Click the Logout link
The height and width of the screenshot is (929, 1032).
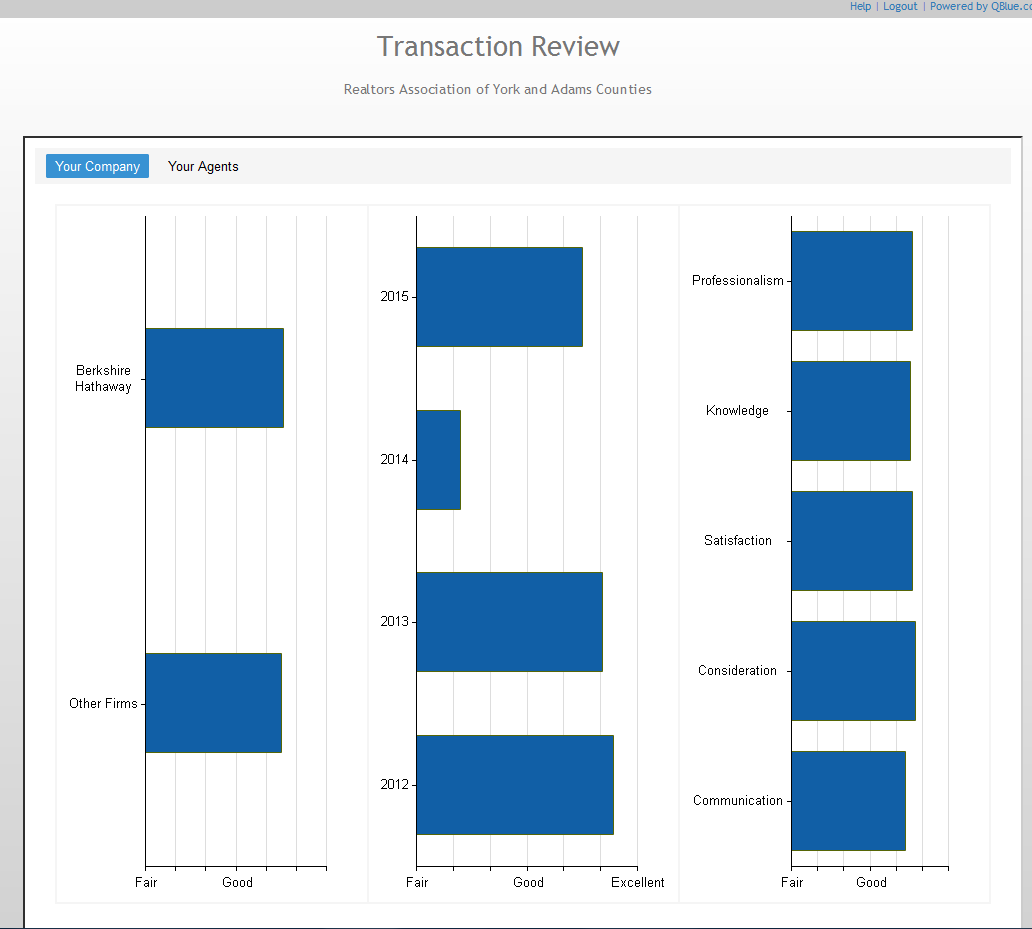coord(900,7)
